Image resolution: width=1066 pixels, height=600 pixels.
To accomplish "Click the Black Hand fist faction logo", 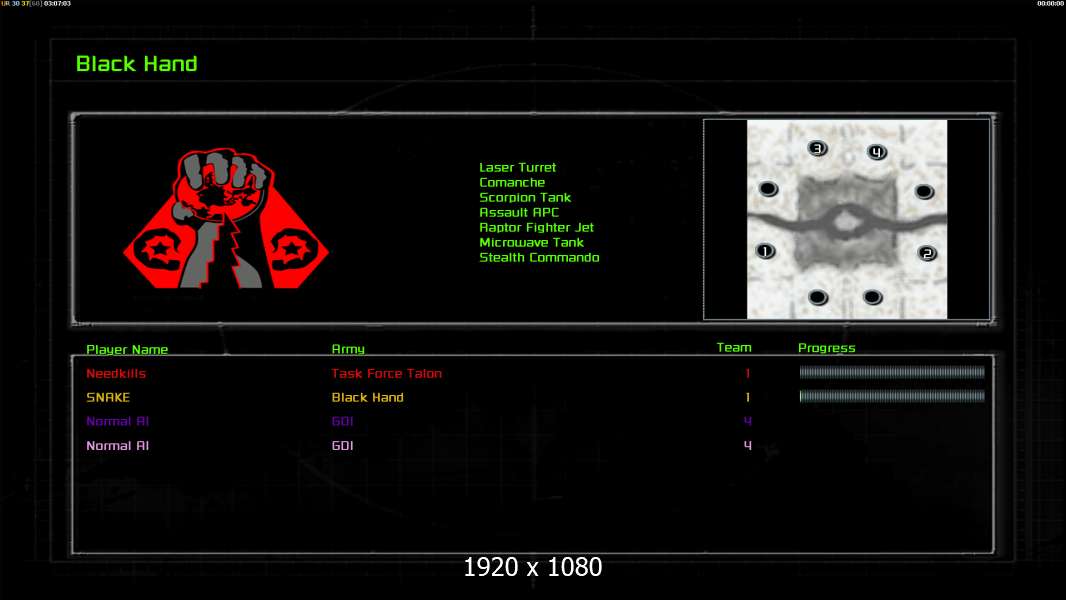I will pos(226,218).
